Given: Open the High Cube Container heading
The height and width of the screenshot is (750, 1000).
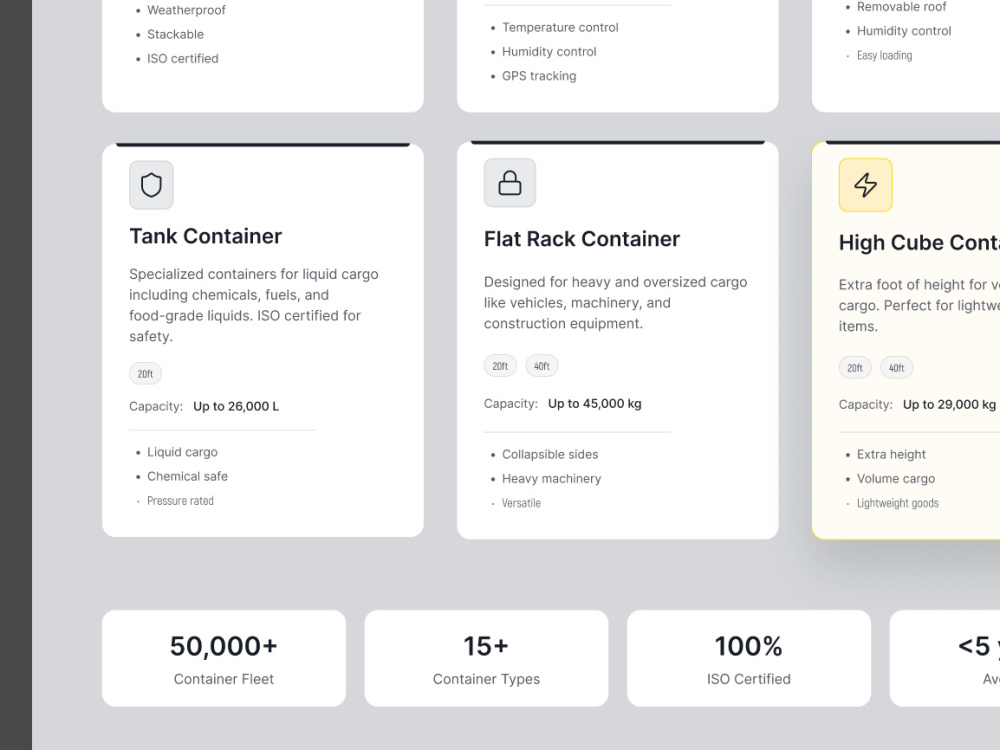Looking at the screenshot, I should 919,243.
